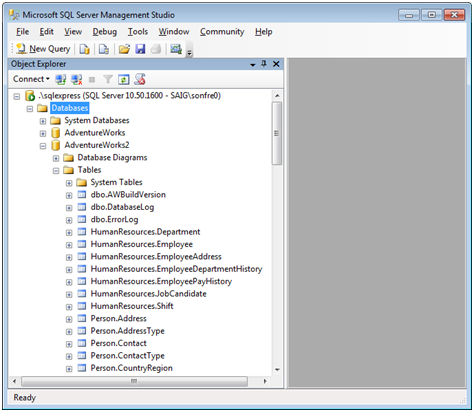Open the Connect dropdown
Screen dimensions: 474x412
coord(31,79)
